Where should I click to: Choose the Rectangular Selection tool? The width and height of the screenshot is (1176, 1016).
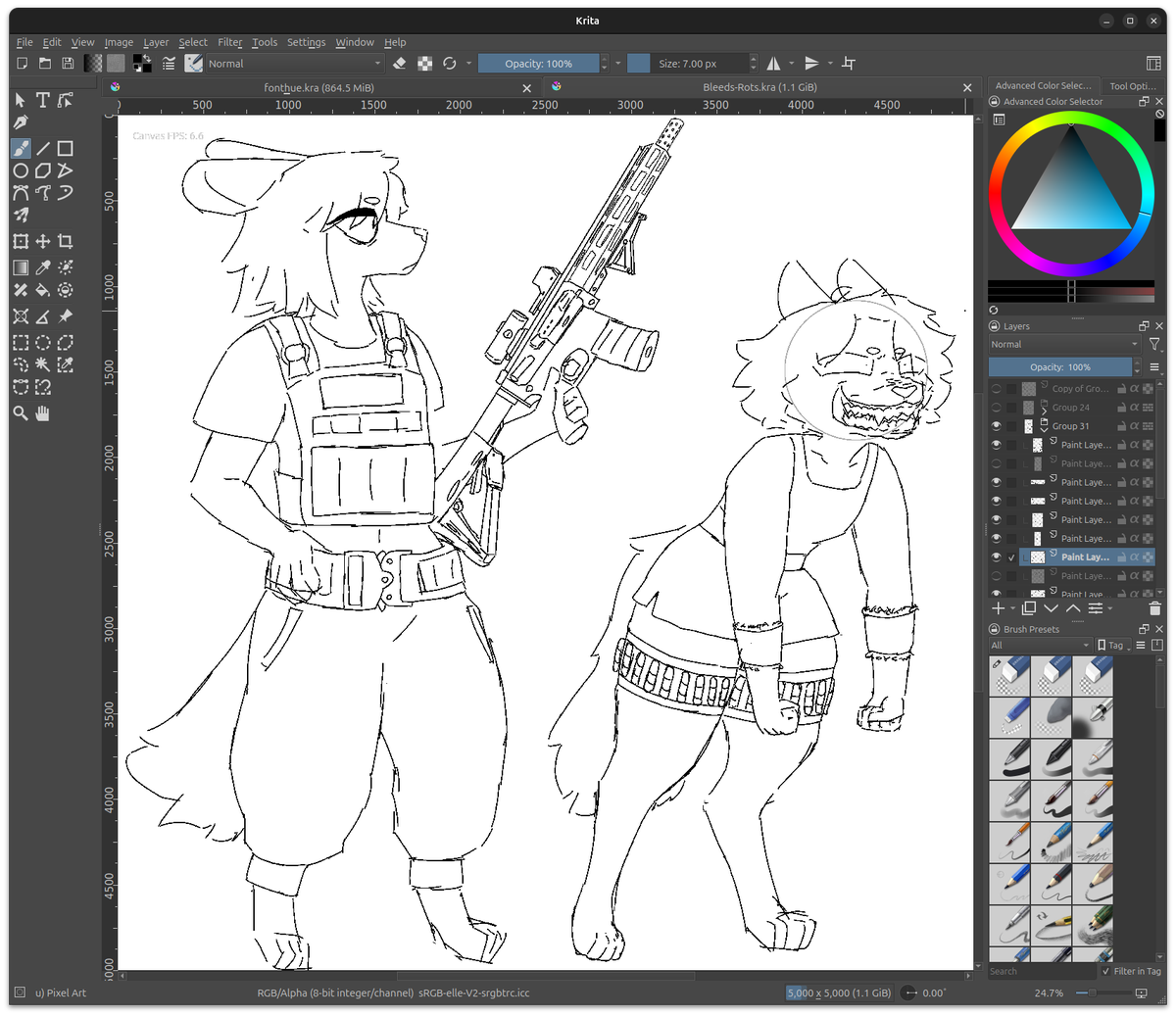(x=21, y=342)
